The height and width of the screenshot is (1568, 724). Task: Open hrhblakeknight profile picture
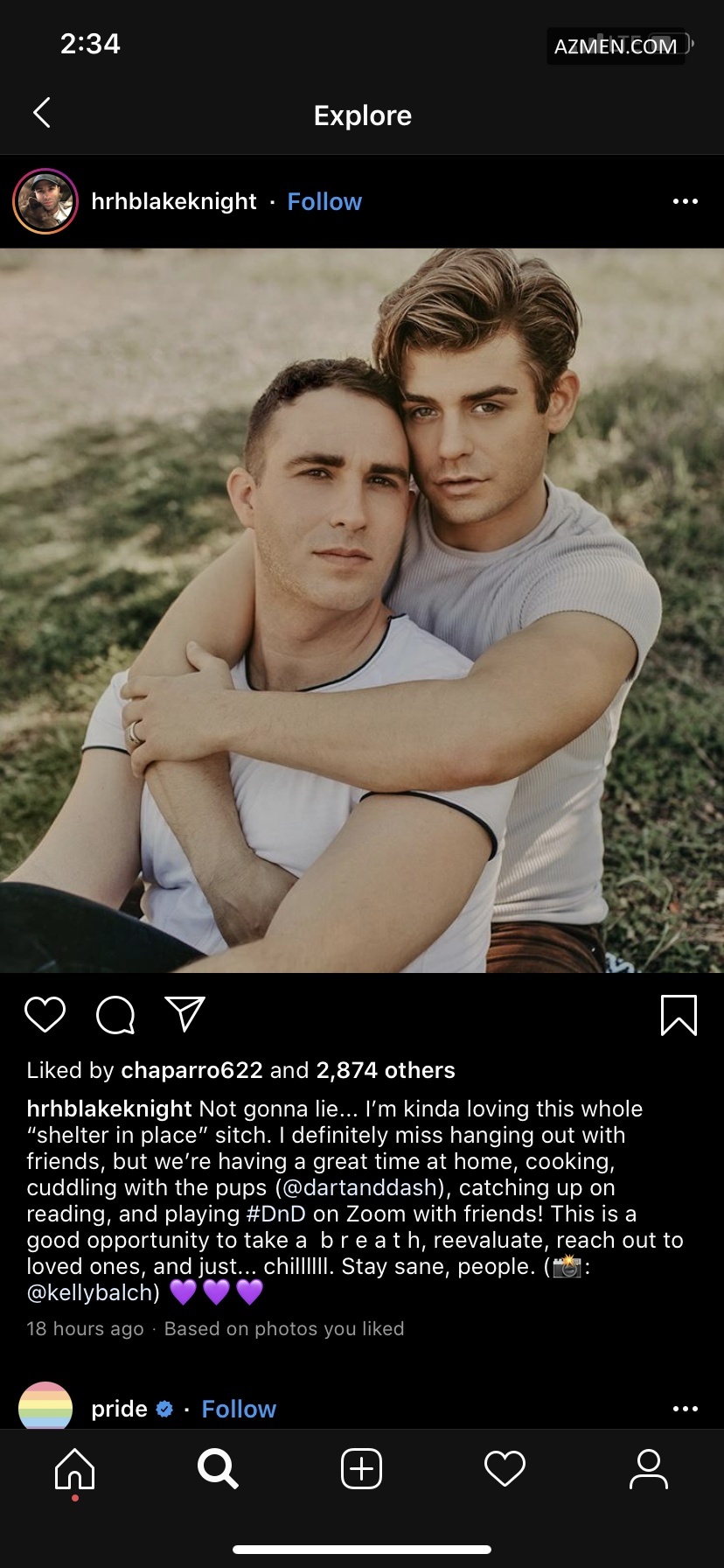coord(45,201)
